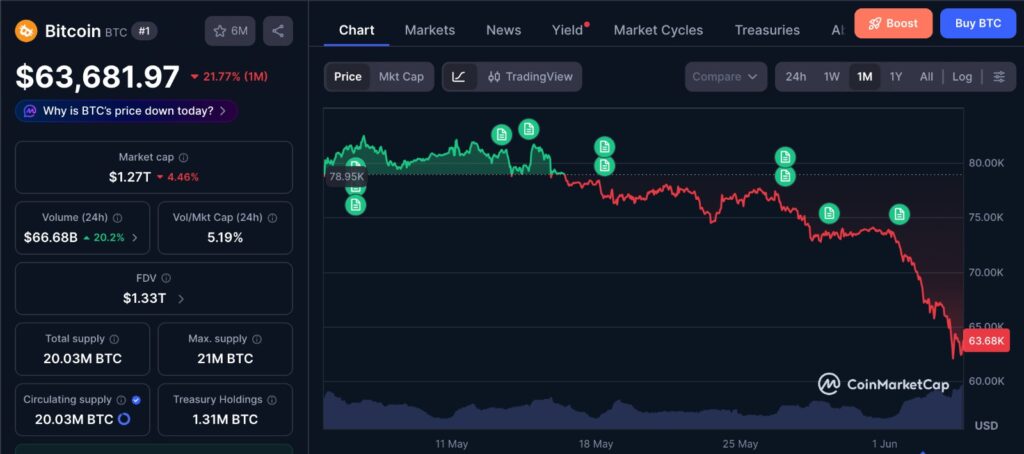The image size is (1024, 454).
Task: Click the current price label 63.68K
Action: (x=986, y=341)
